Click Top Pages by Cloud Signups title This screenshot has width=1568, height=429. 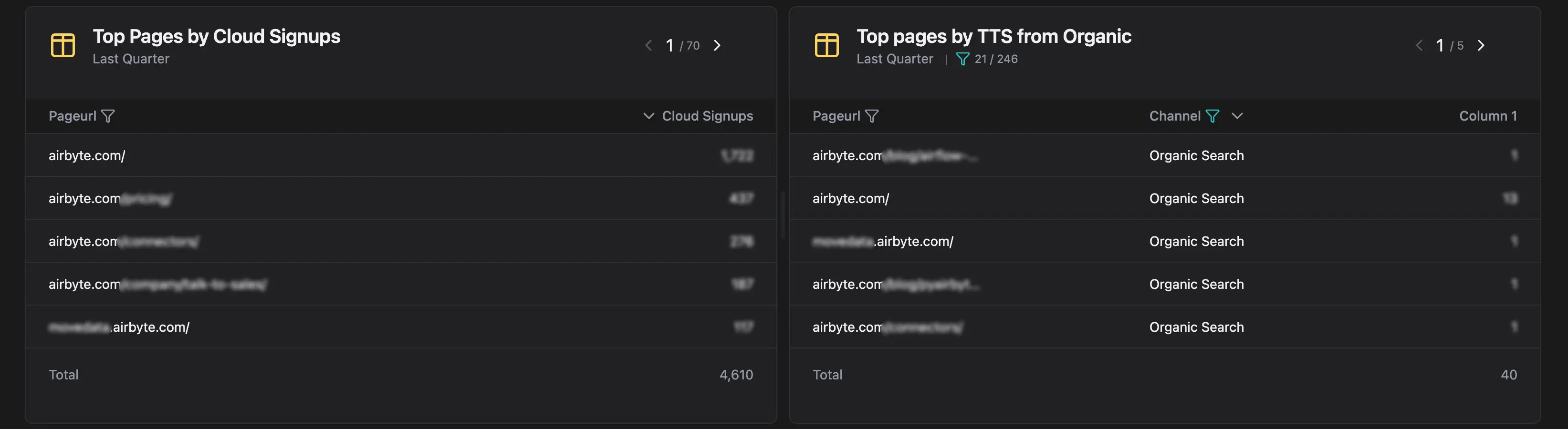[x=217, y=36]
